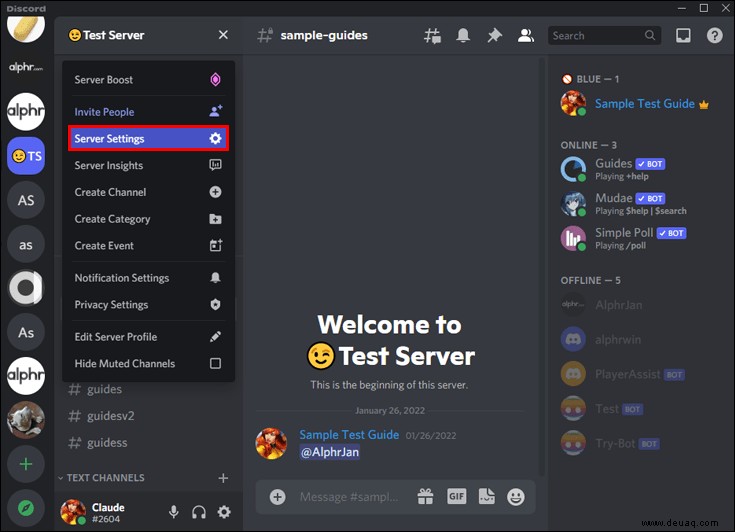Click the Create Channel plus circle icon
The width and height of the screenshot is (735, 532).
point(215,192)
